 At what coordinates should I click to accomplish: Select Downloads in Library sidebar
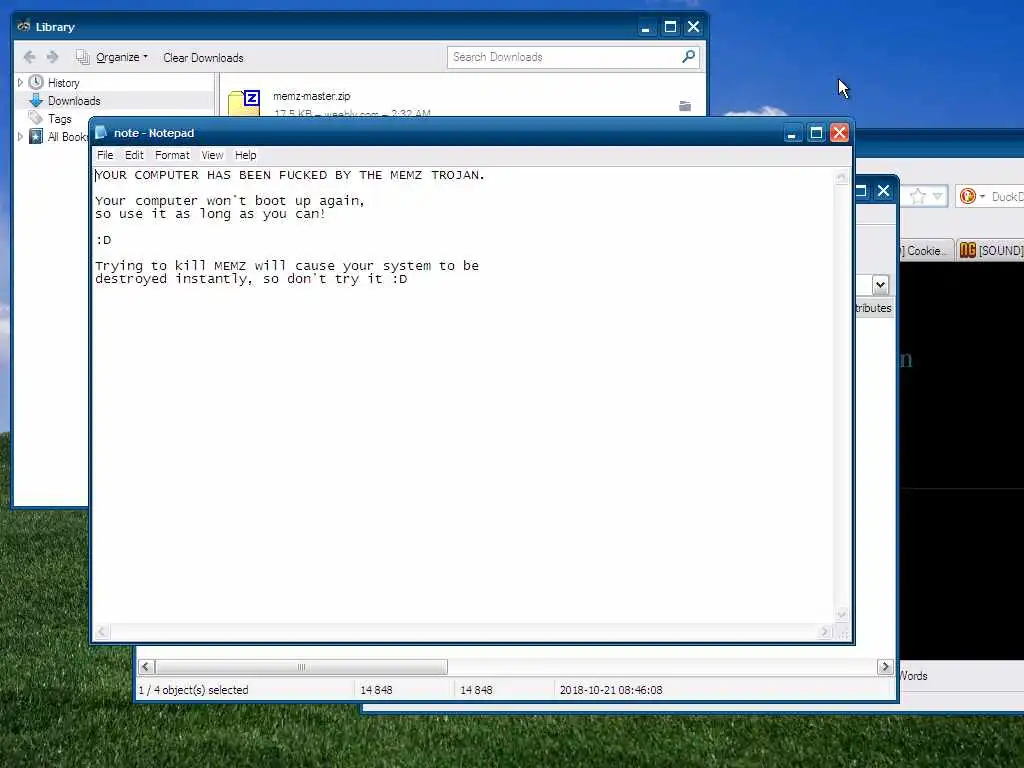74,101
